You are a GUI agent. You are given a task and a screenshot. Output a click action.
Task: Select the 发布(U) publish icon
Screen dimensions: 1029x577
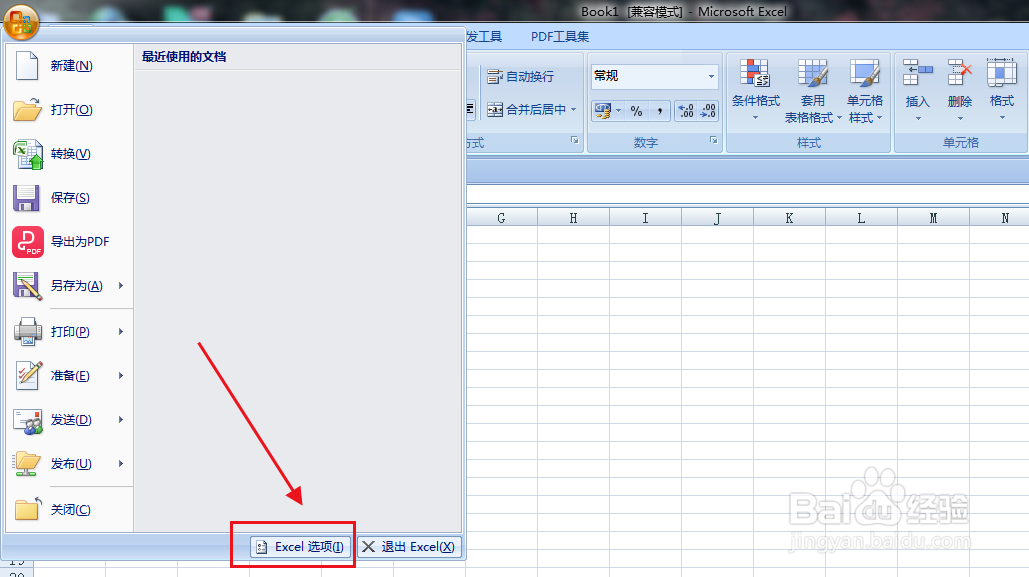(x=27, y=463)
